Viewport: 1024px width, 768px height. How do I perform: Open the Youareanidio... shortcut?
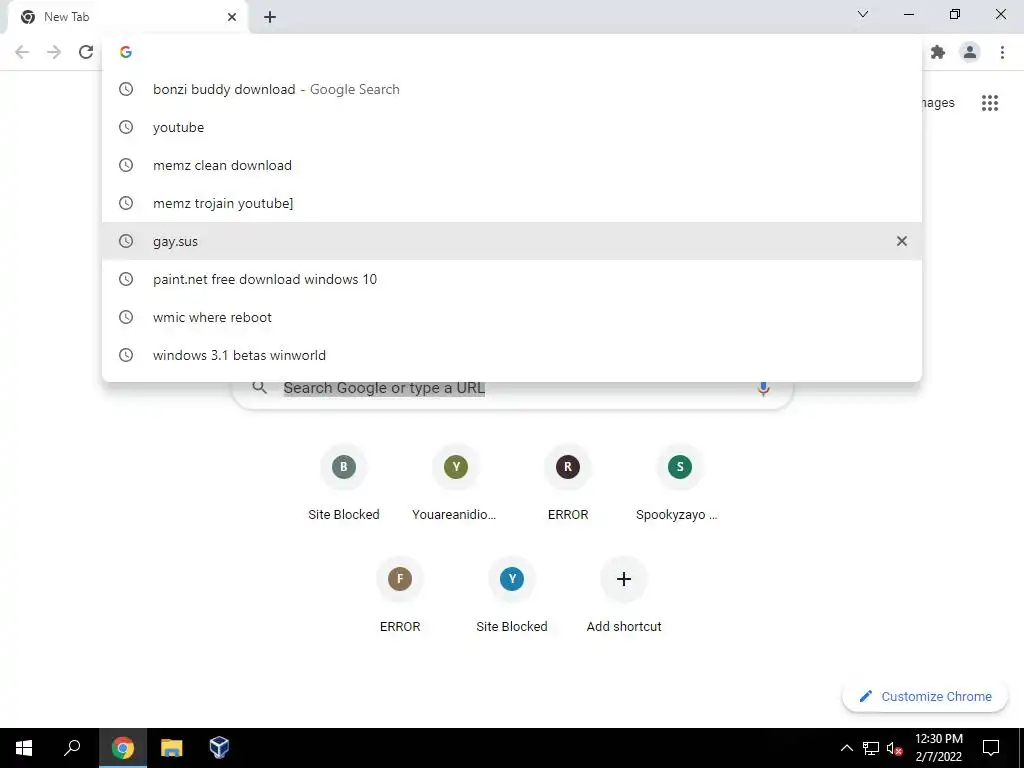click(456, 483)
